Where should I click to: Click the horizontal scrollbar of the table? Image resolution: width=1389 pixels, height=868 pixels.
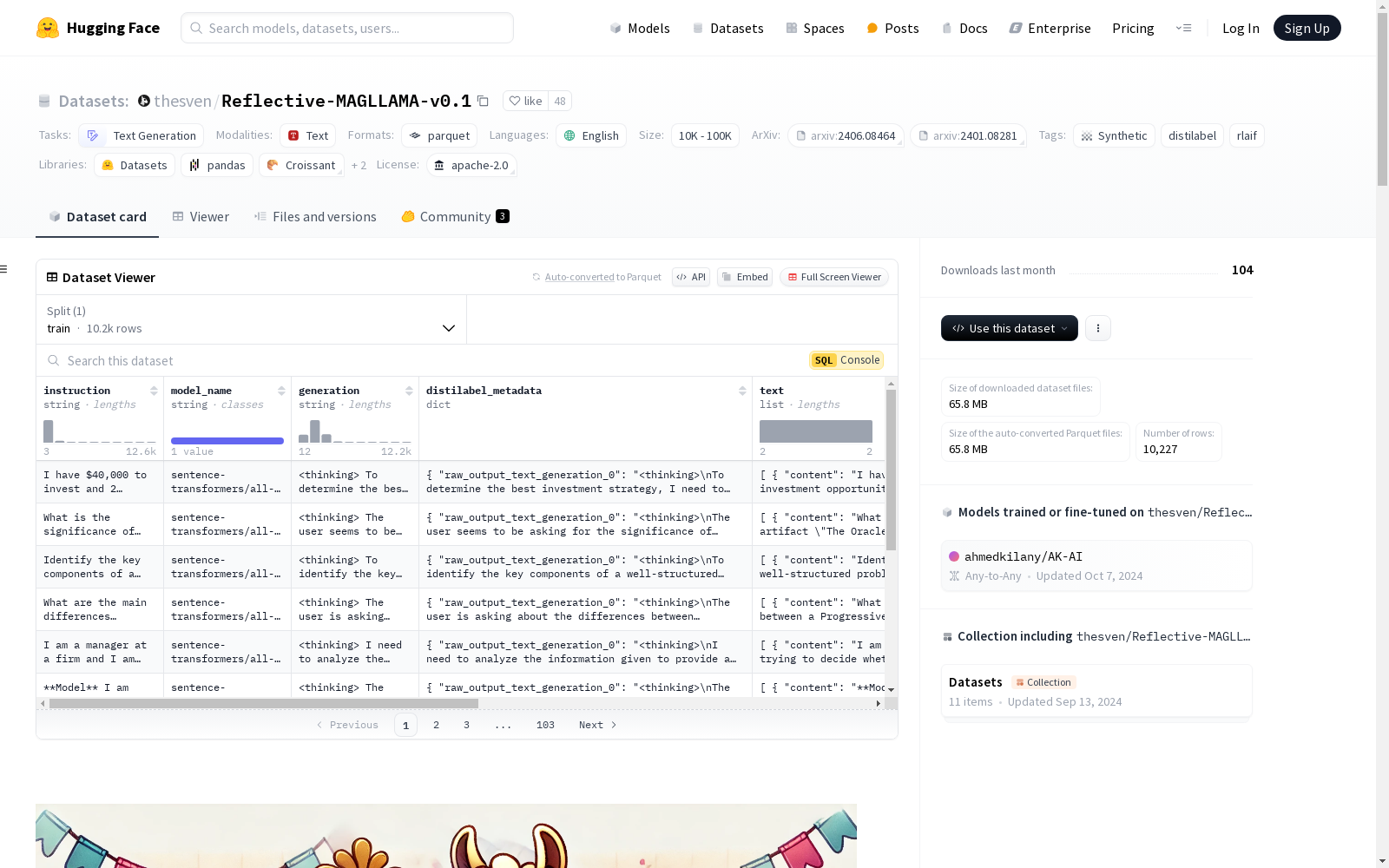coord(264,703)
